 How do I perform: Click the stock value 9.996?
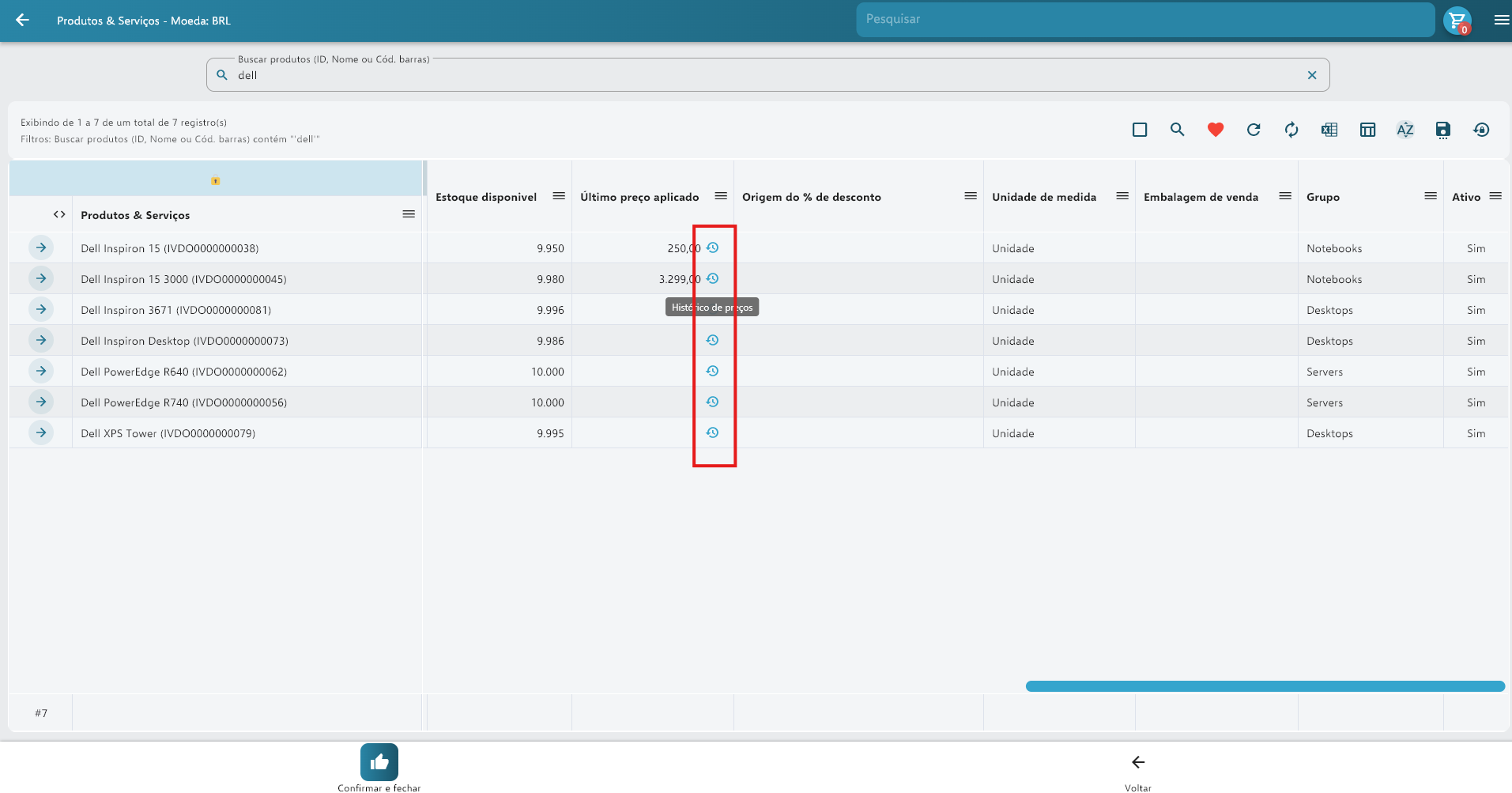click(550, 310)
